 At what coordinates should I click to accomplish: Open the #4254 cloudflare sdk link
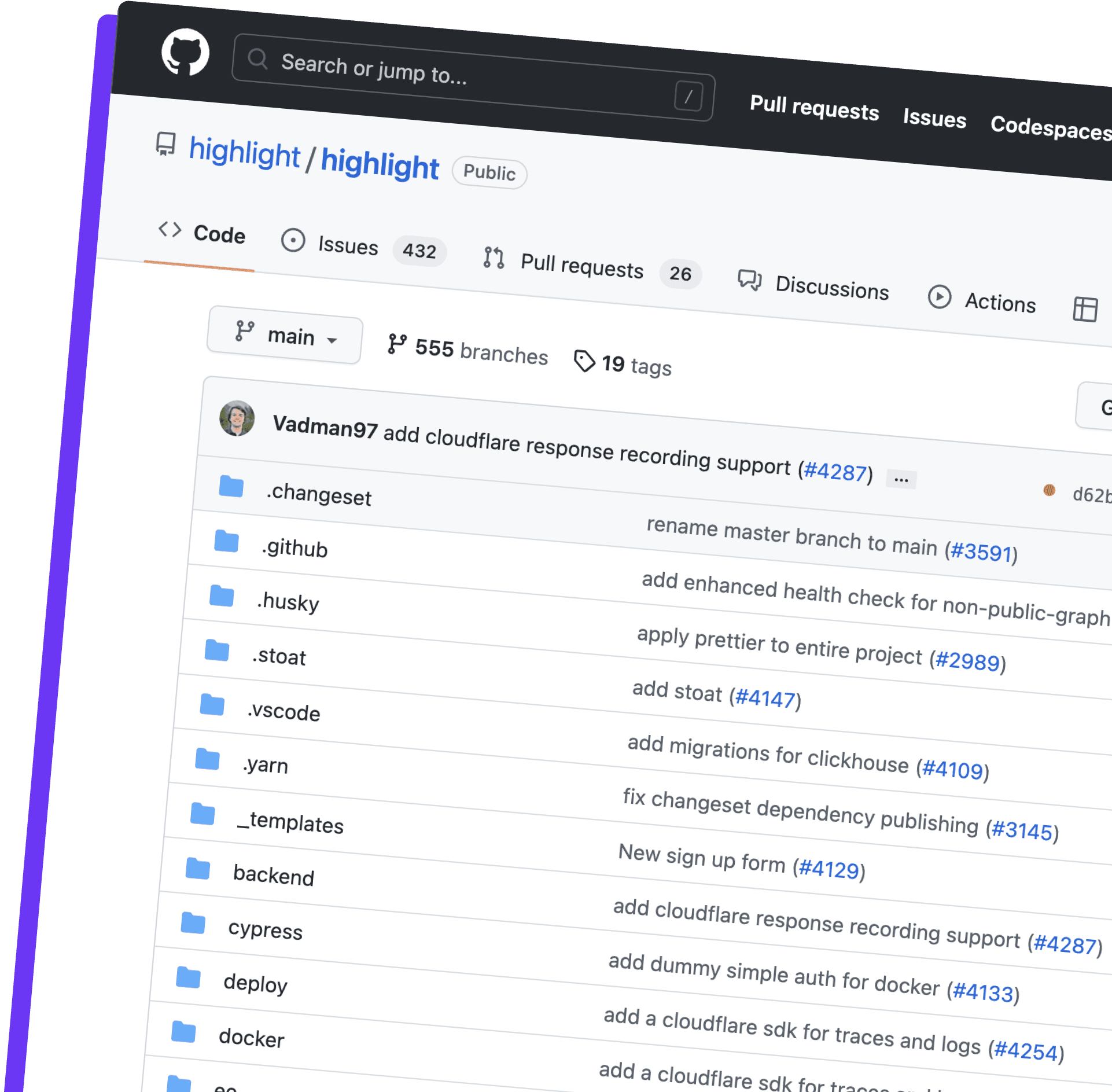pyautogui.click(x=1026, y=1050)
